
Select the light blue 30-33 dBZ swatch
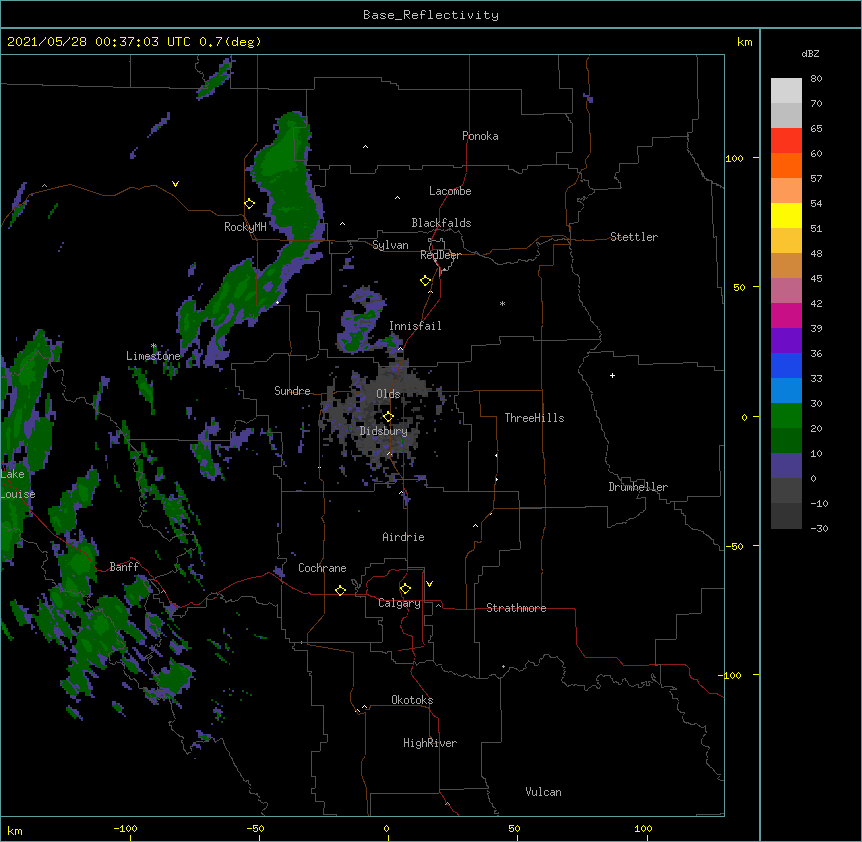click(786, 391)
